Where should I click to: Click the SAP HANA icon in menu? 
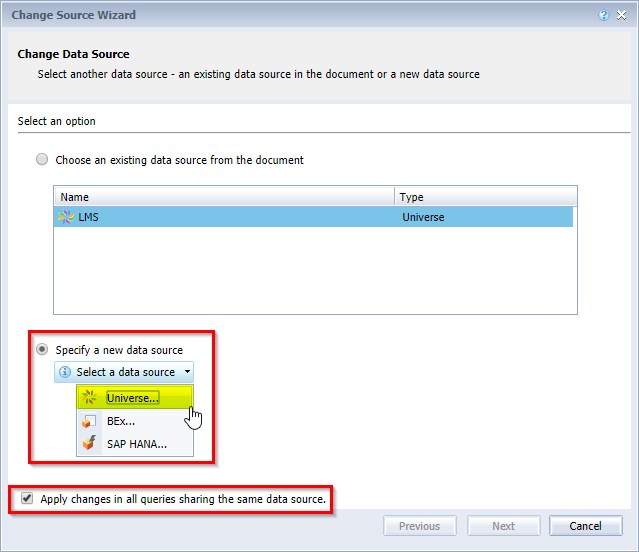click(90, 444)
